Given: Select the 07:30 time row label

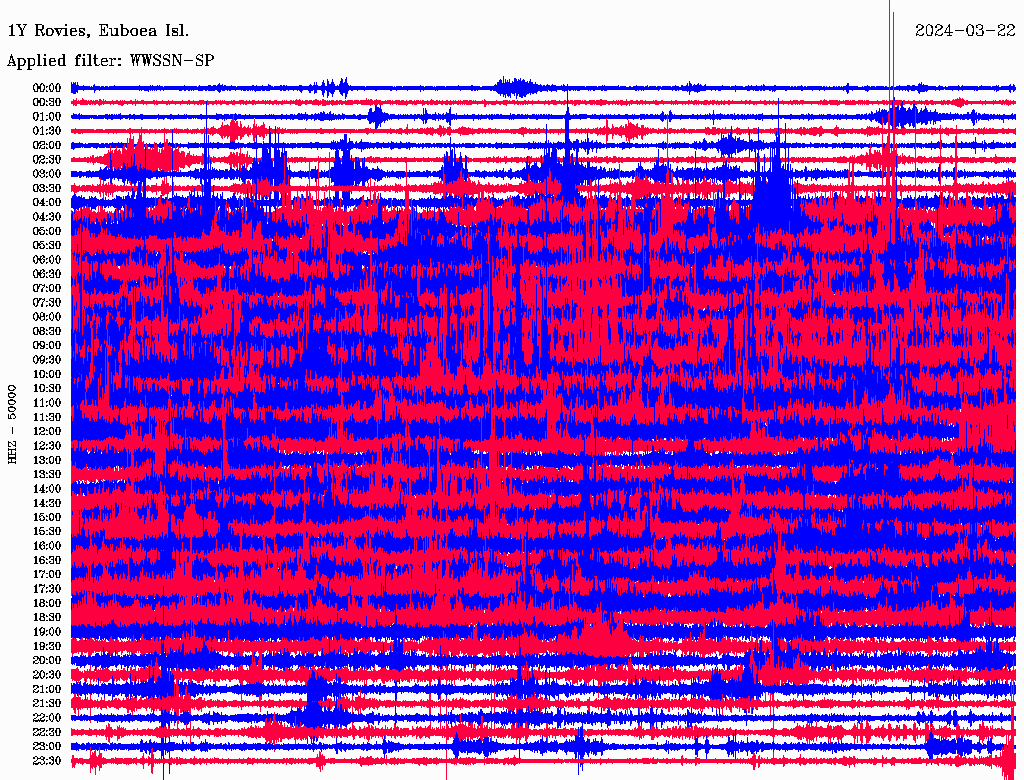Looking at the screenshot, I should [47, 302].
